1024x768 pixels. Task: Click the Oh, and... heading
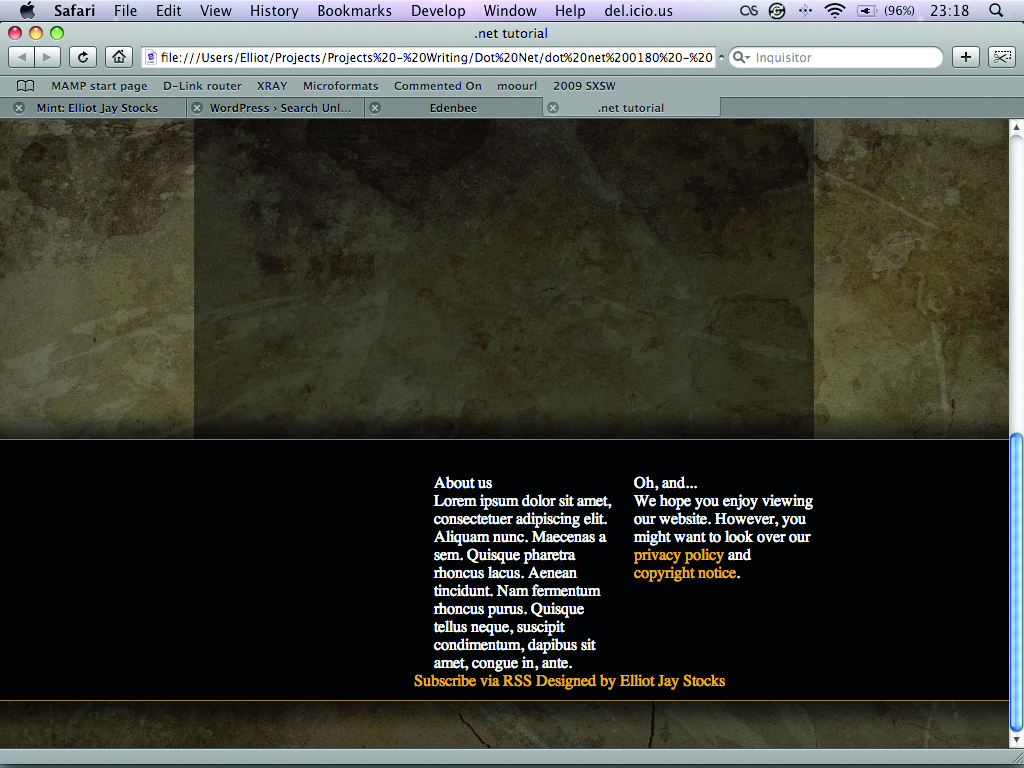point(665,483)
